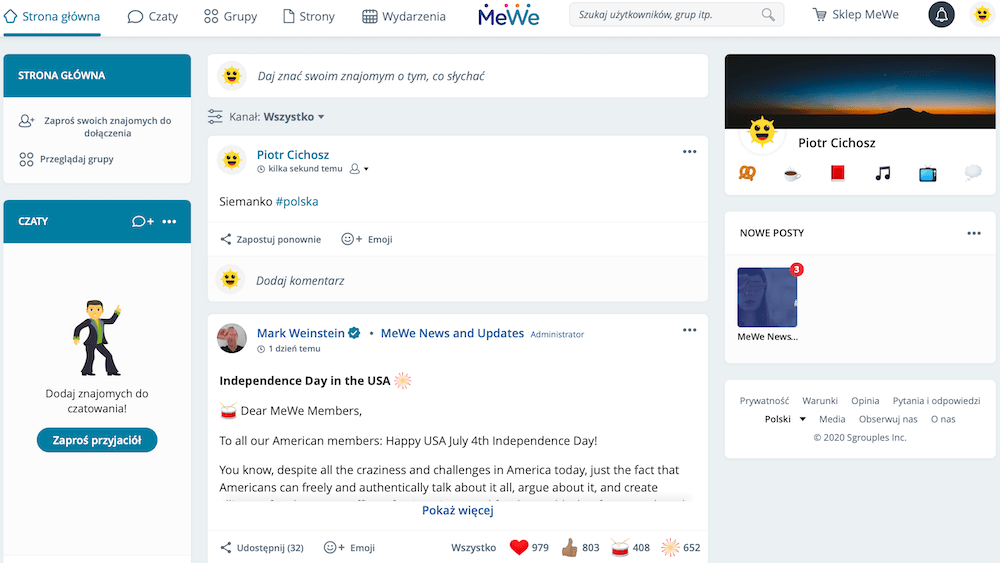
Task: Click Media footer link
Action: click(832, 419)
